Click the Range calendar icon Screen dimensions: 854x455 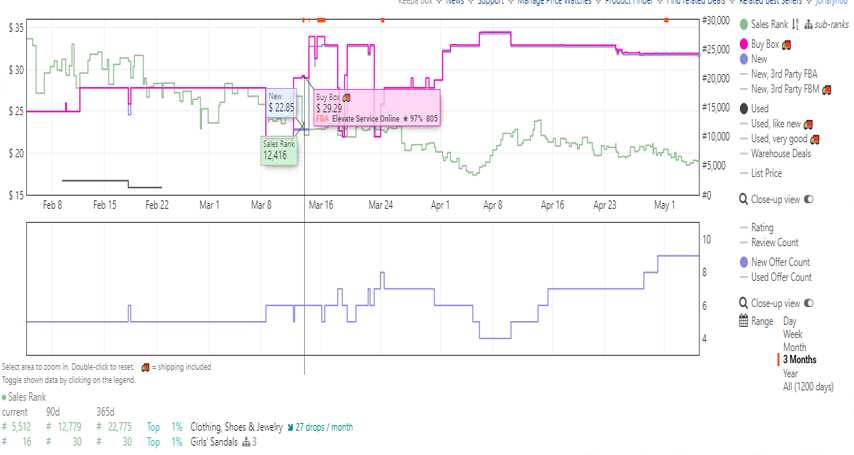743,321
